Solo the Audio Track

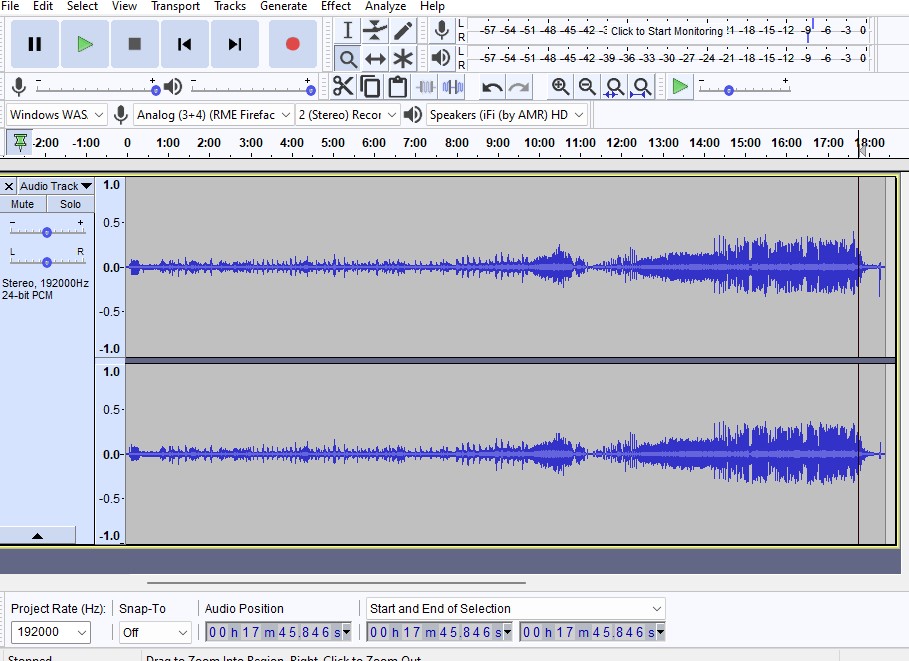point(70,204)
